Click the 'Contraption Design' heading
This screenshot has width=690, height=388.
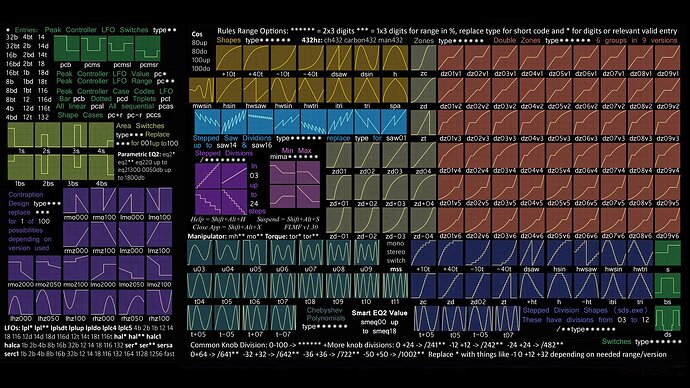(x=26, y=199)
